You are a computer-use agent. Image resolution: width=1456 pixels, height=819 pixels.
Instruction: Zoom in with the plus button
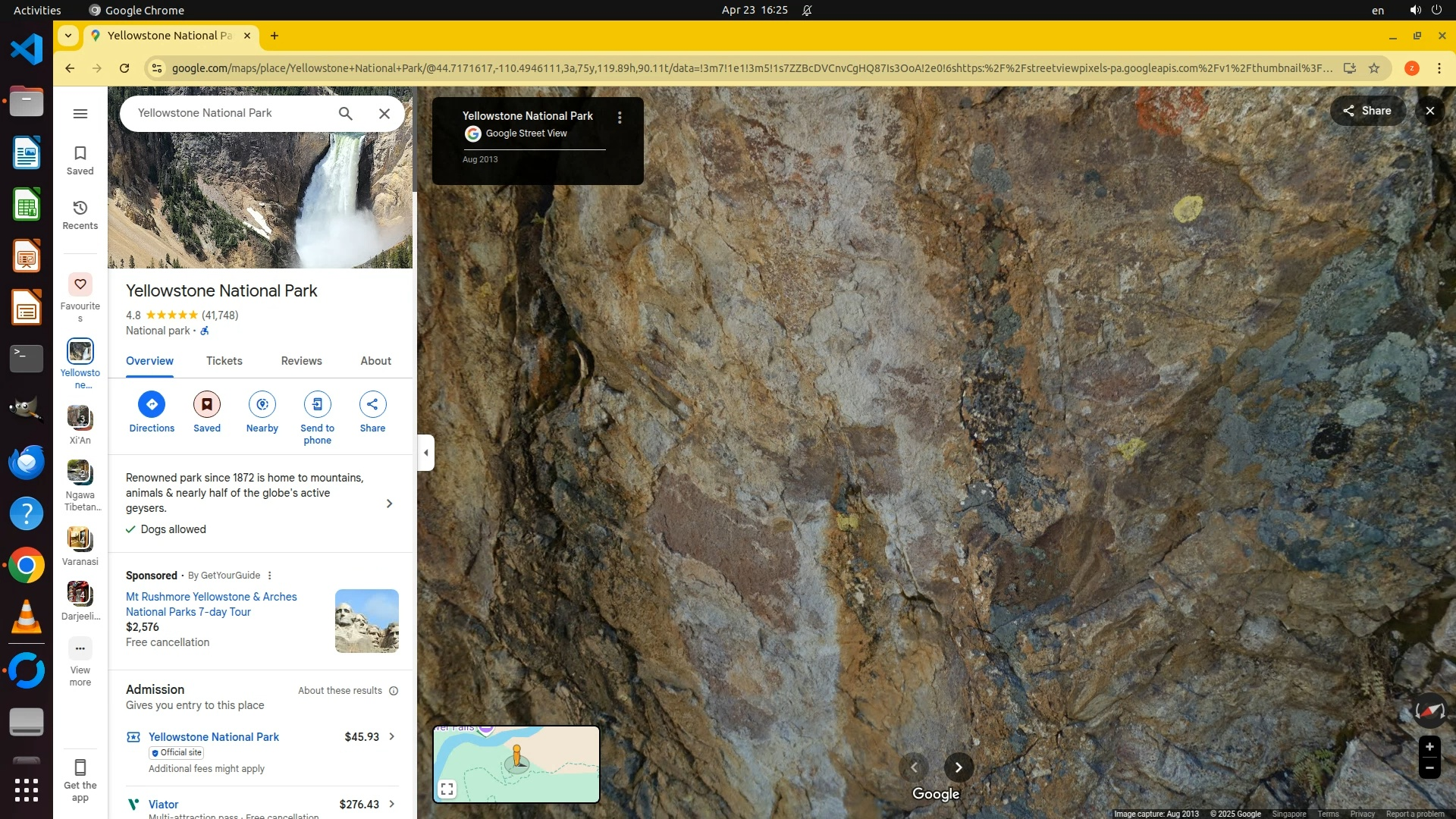pyautogui.click(x=1429, y=747)
